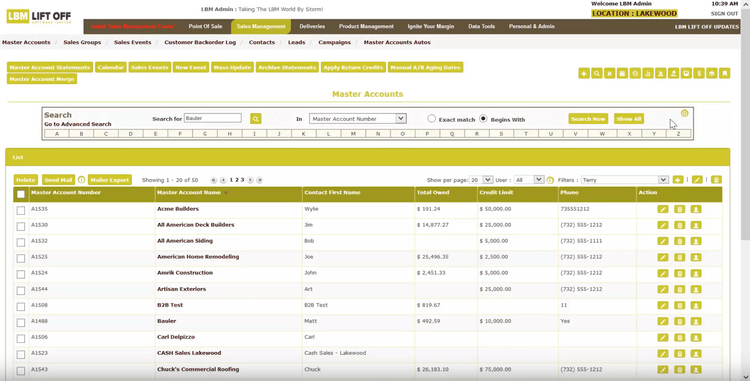Sort by the Master Account Name column

click(189, 193)
